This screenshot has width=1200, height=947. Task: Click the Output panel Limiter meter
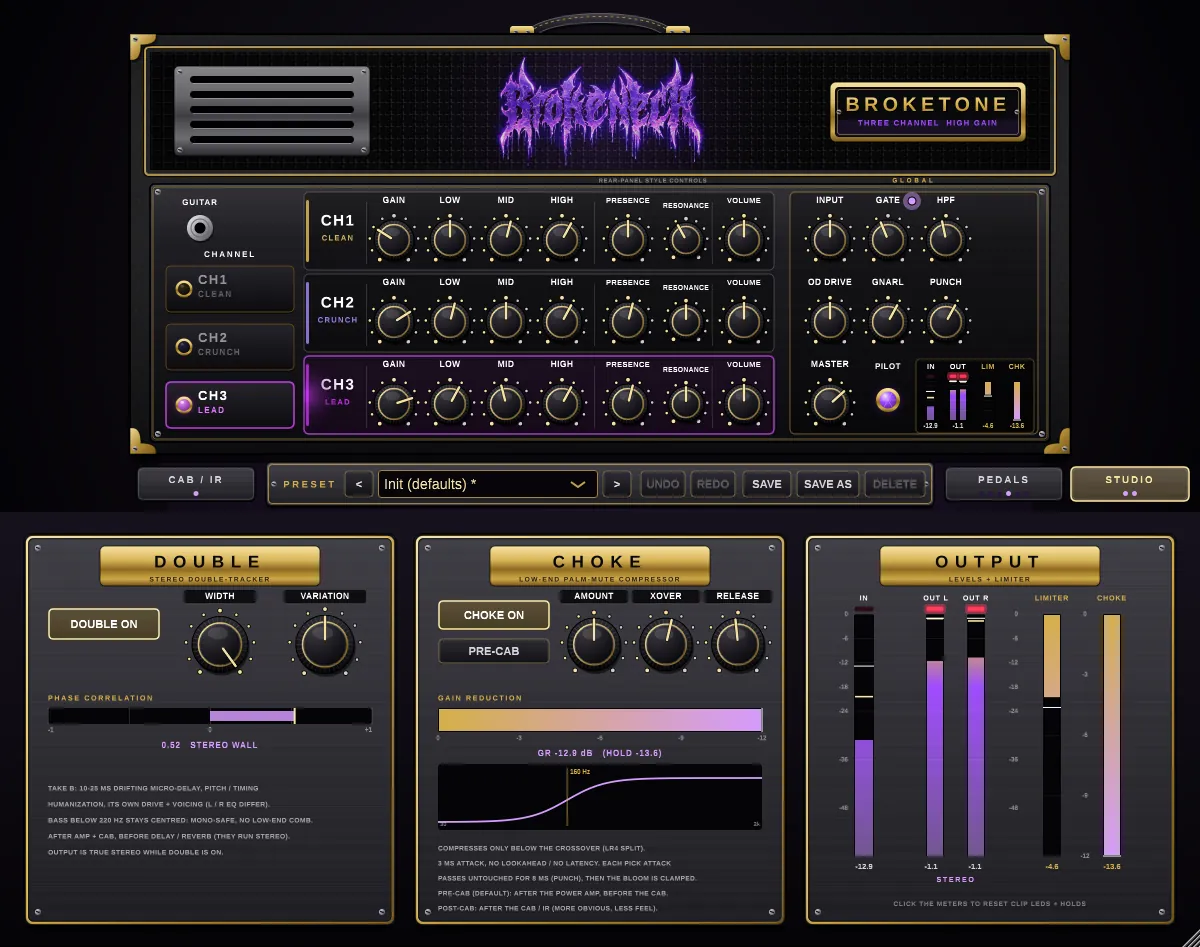click(1052, 735)
